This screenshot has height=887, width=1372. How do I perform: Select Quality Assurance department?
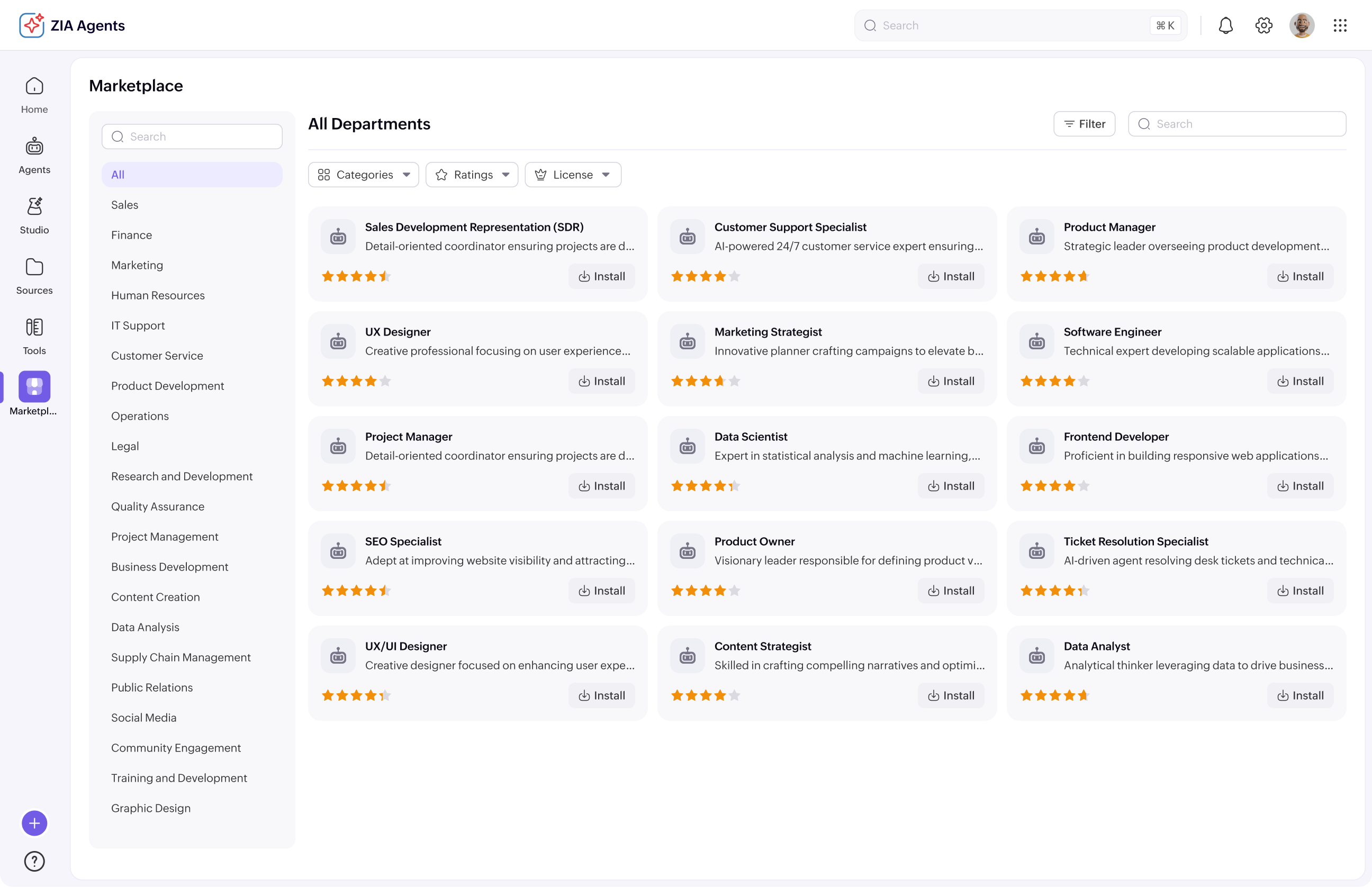point(192,506)
